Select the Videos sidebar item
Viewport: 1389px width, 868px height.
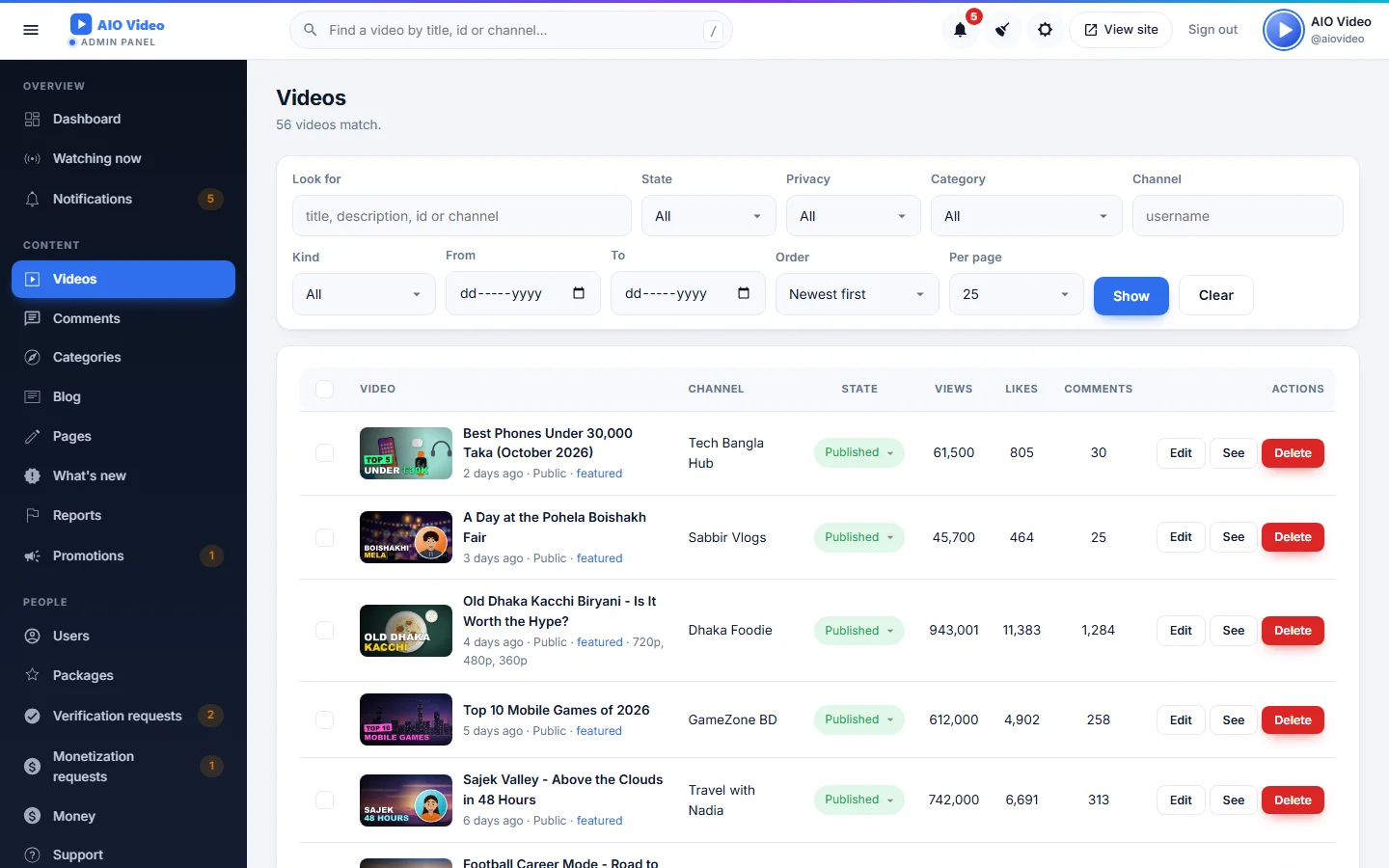(123, 279)
